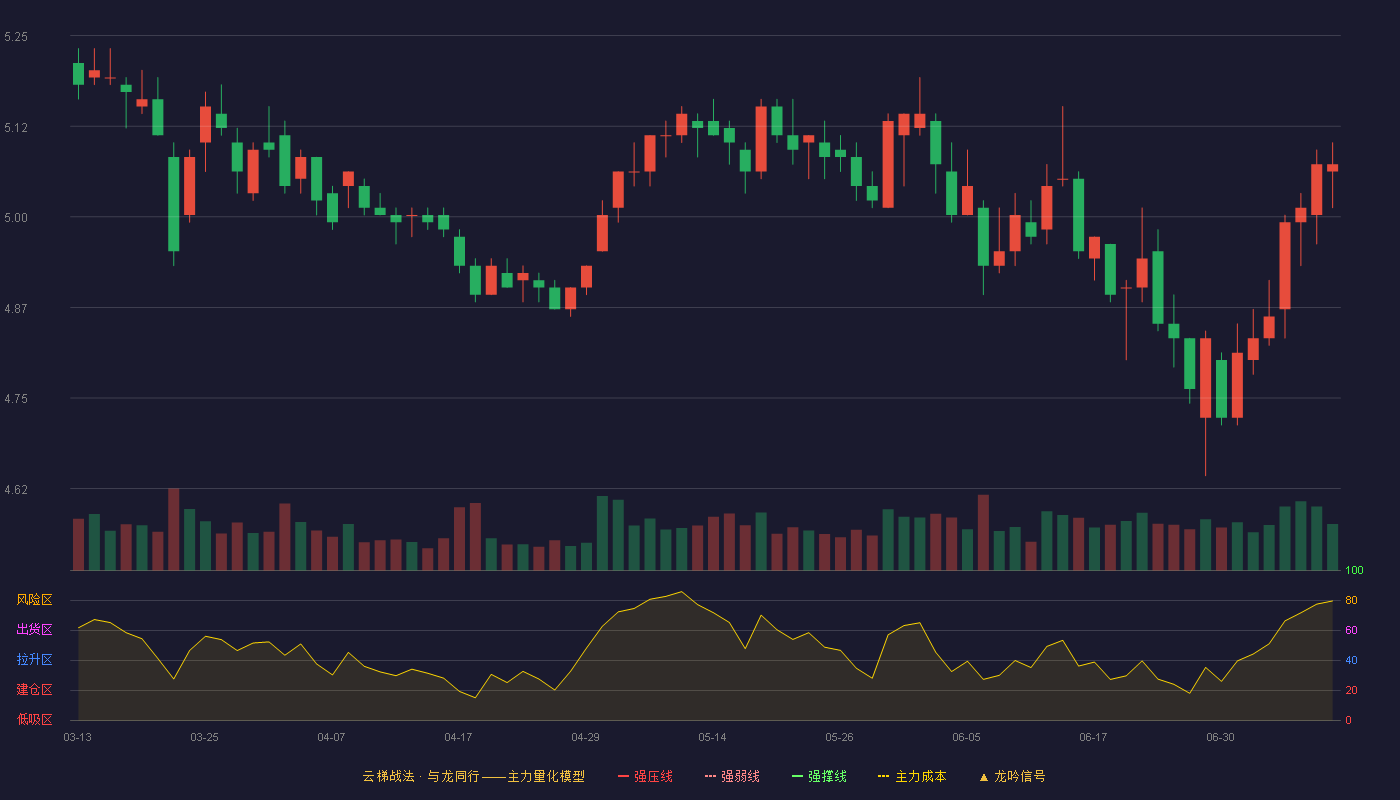
Task: Click the 低吸区 zone label
Action: coord(34,720)
